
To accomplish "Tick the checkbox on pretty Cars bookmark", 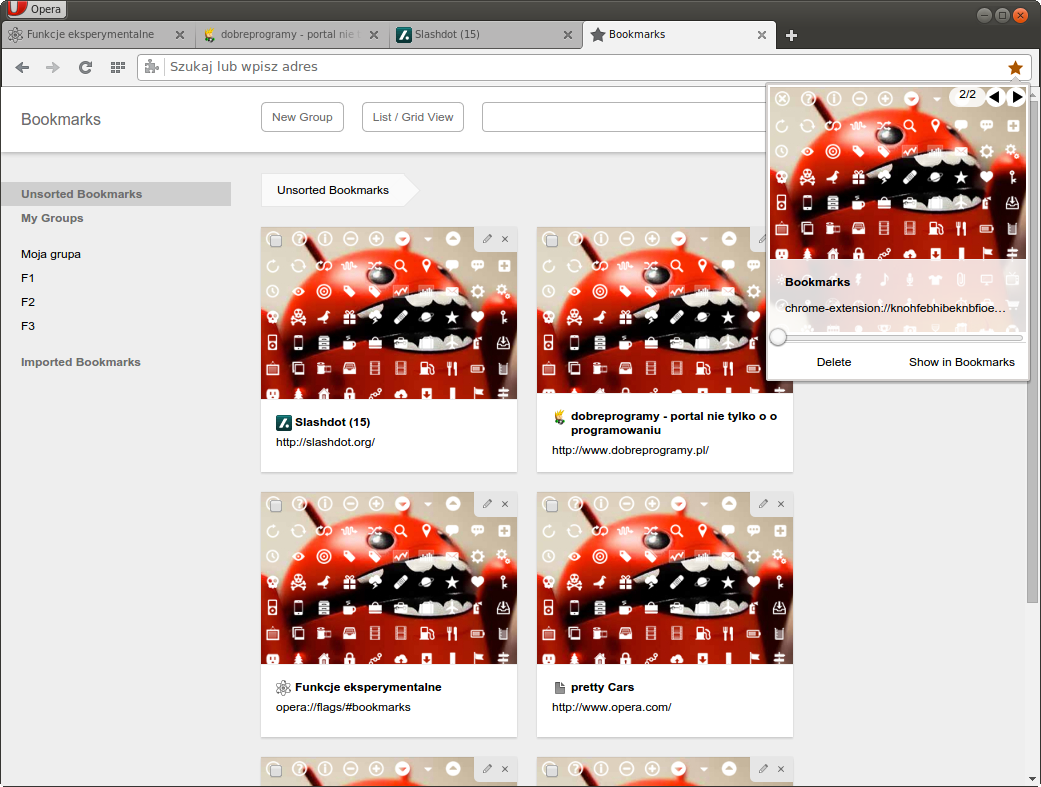I will (x=551, y=505).
